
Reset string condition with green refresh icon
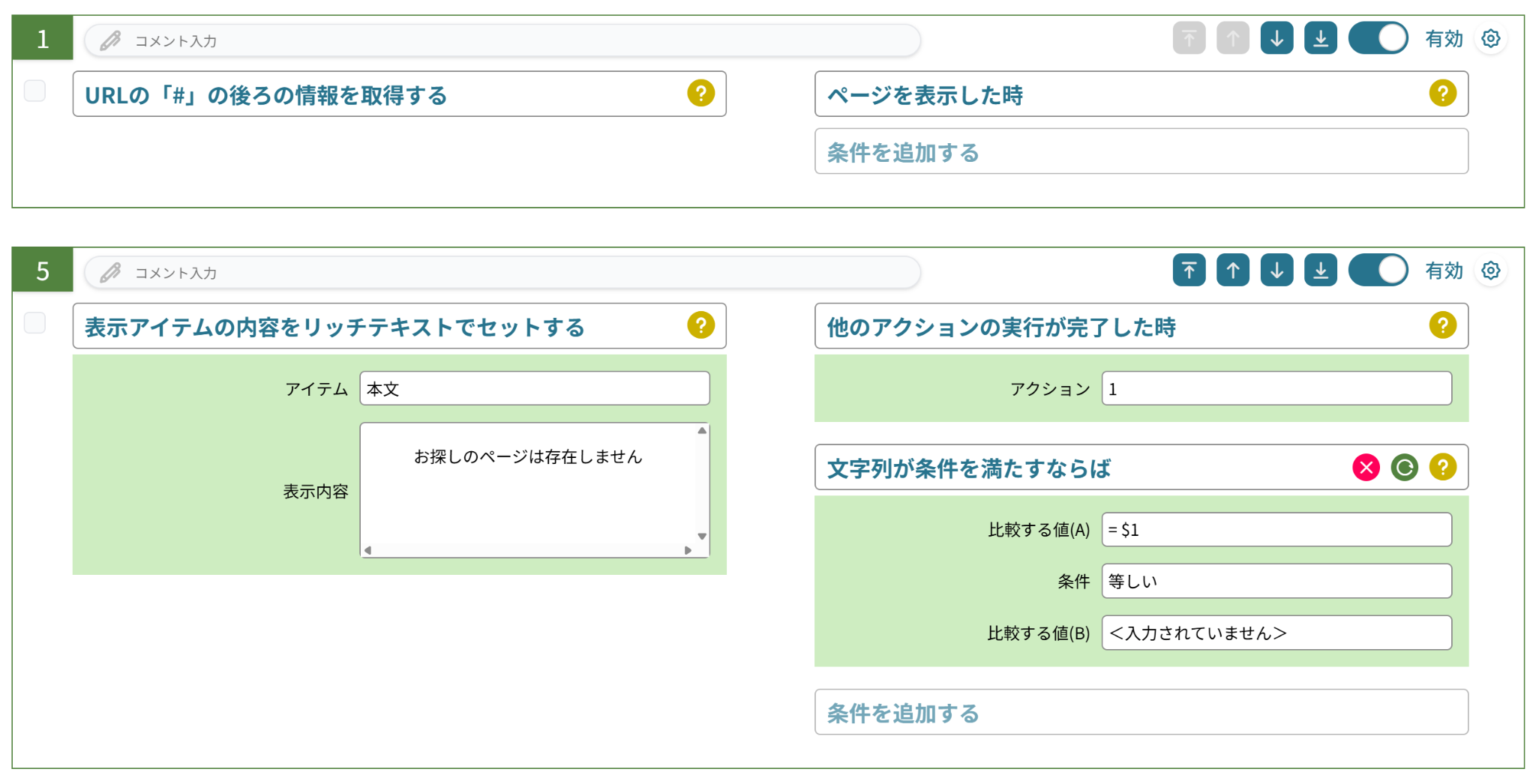pos(1404,468)
